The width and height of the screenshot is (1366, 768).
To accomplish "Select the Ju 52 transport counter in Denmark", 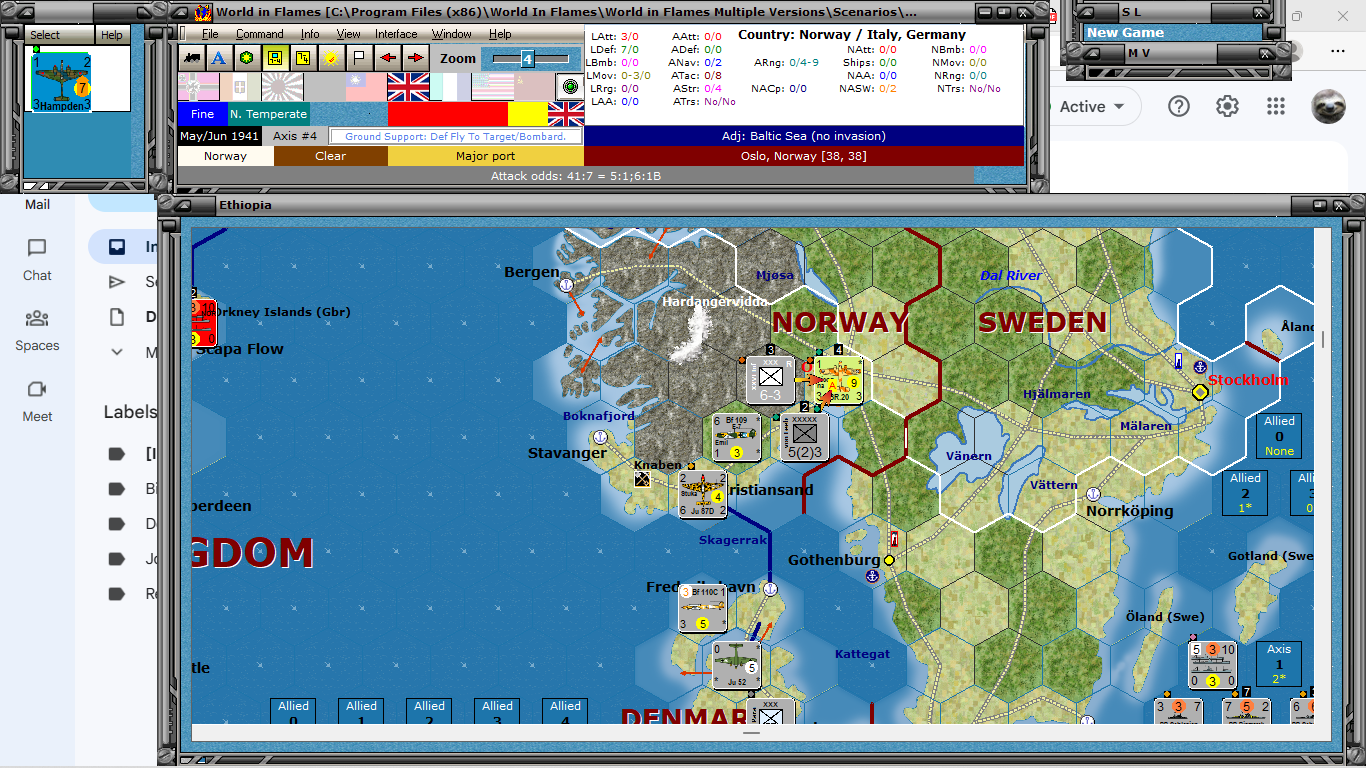I will pos(737,666).
